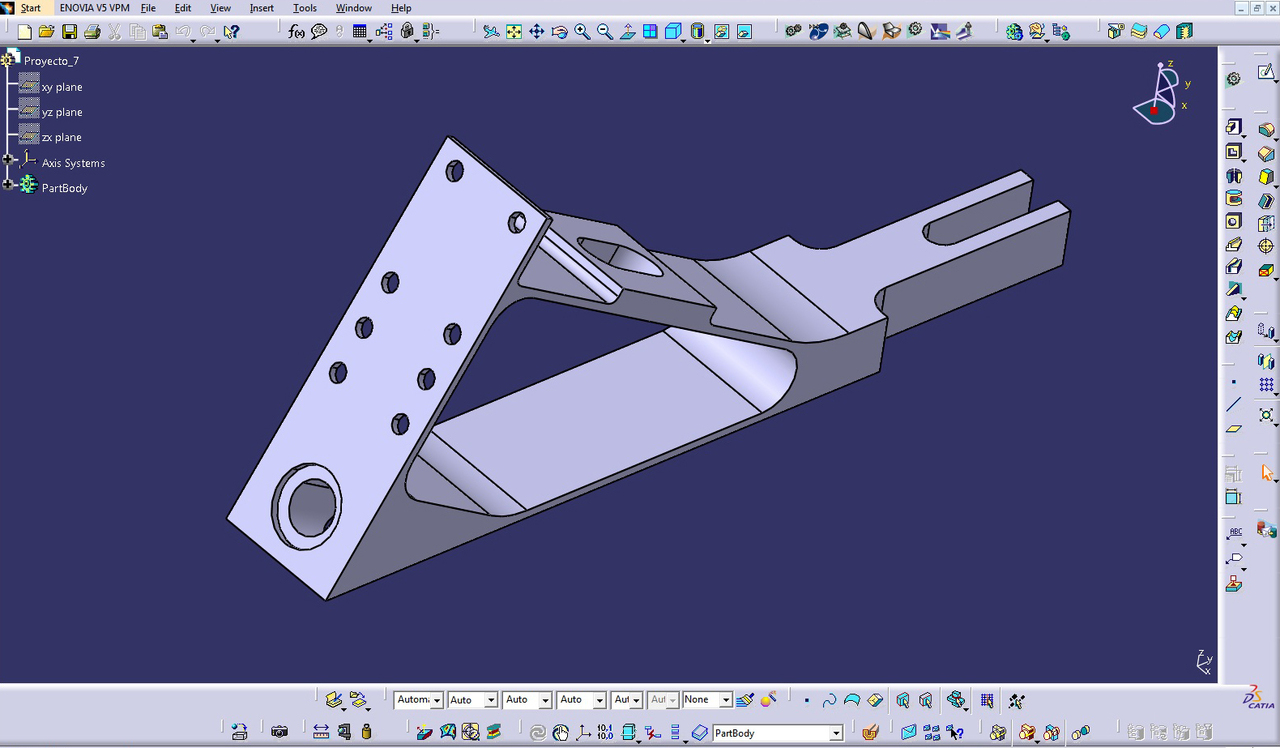Open the ENOVIA V5 VPM menu
The width and height of the screenshot is (1280, 748).
pyautogui.click(x=94, y=8)
